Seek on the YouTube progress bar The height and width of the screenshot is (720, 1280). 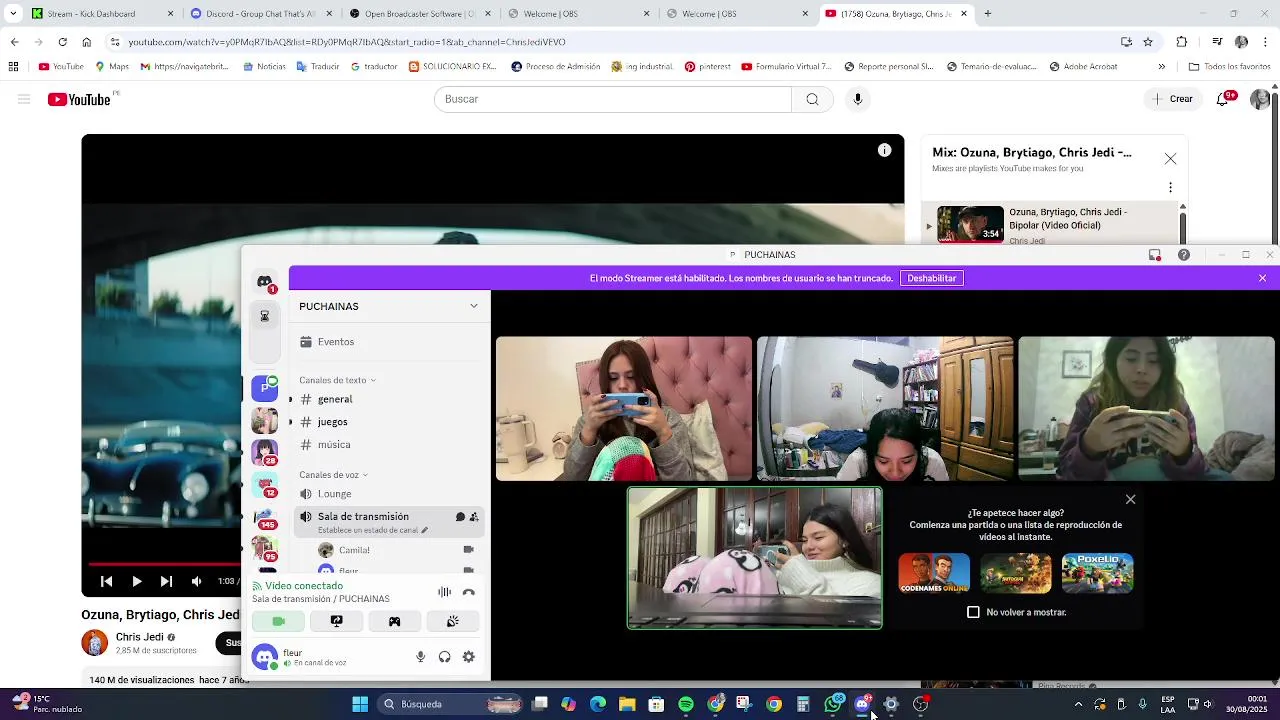pyautogui.click(x=165, y=564)
